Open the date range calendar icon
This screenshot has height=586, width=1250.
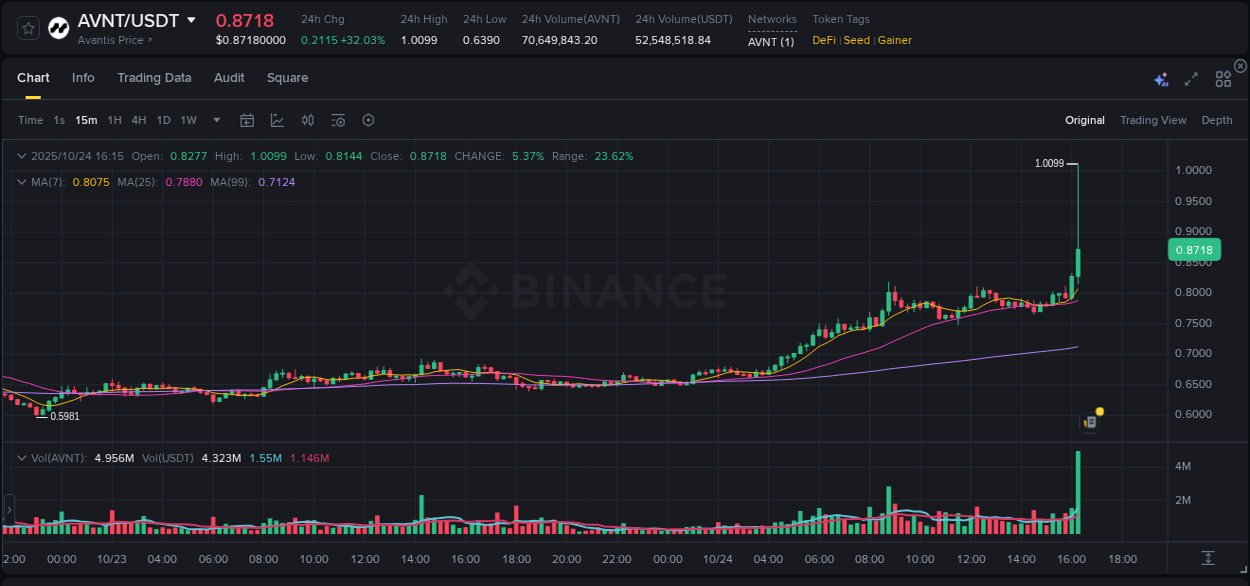click(247, 119)
